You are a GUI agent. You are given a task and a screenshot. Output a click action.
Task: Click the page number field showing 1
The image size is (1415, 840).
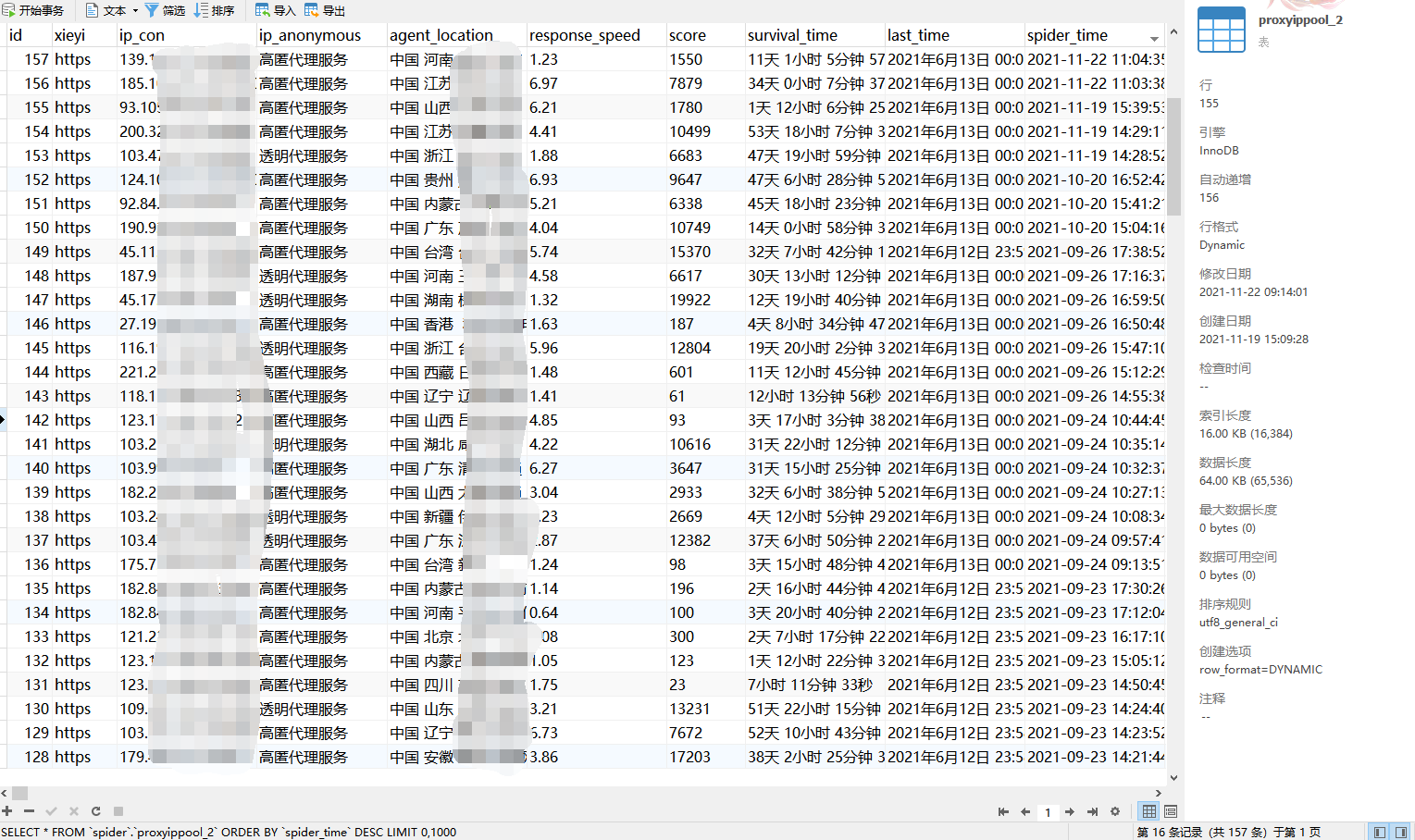1048,812
